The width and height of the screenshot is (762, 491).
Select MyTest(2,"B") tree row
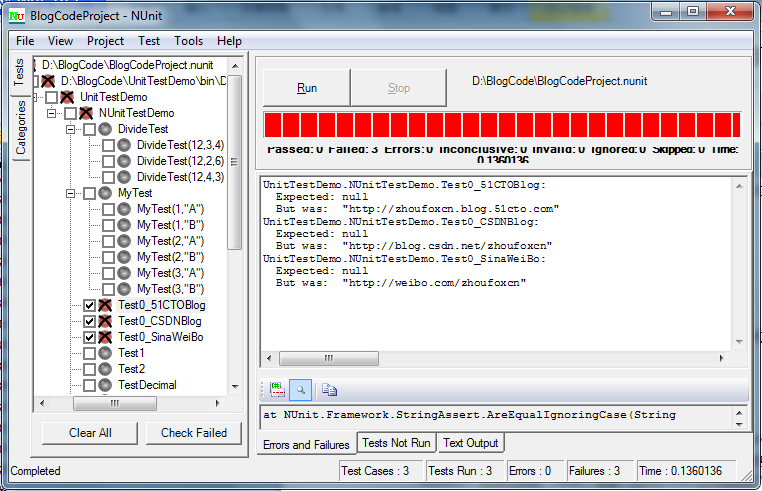tap(171, 258)
